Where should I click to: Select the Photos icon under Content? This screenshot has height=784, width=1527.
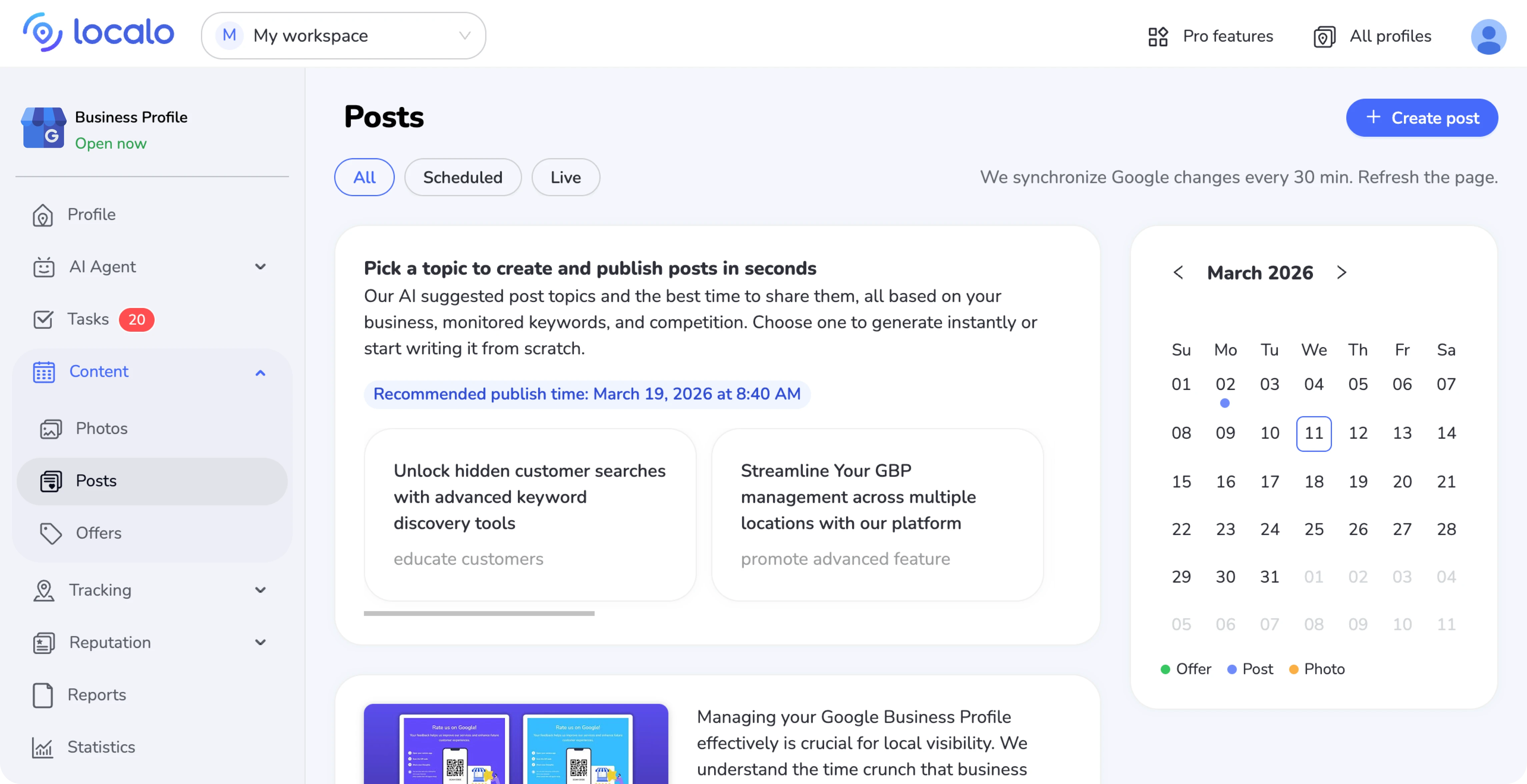point(50,428)
